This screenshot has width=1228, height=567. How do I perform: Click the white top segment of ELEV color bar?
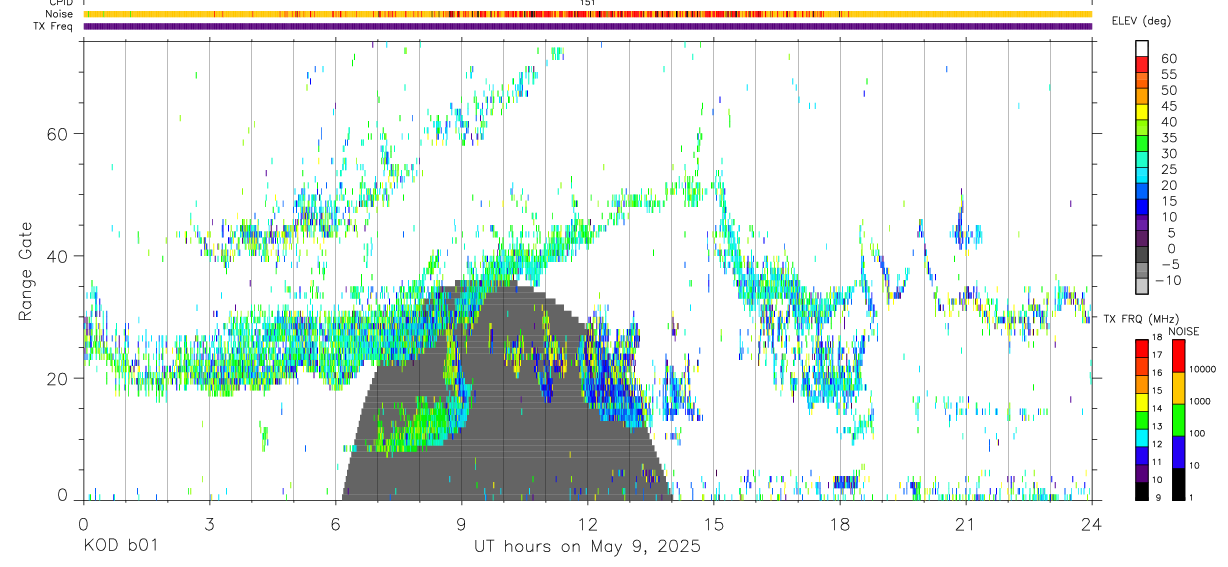[1142, 49]
